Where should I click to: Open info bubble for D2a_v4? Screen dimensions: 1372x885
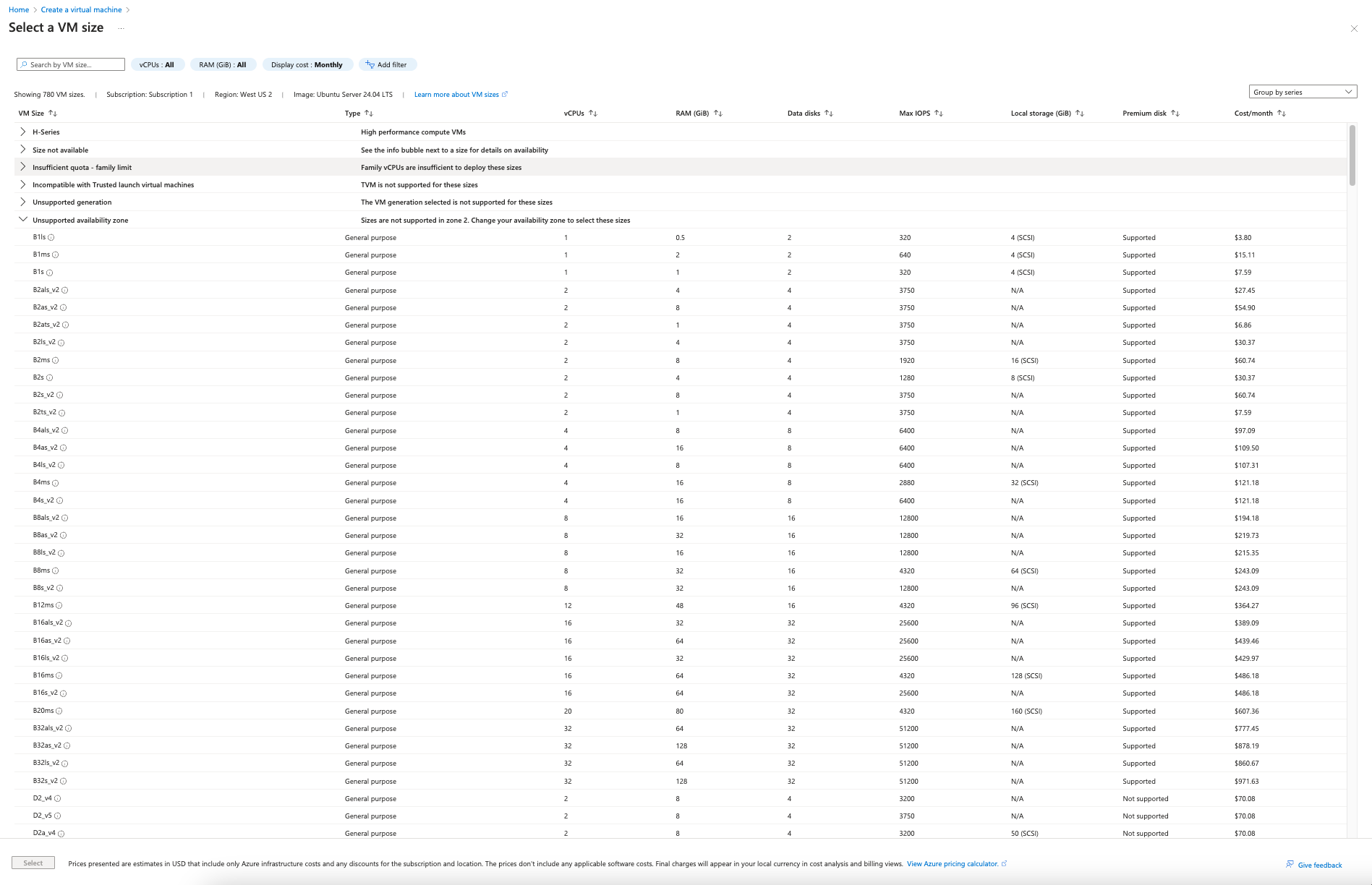tap(61, 834)
